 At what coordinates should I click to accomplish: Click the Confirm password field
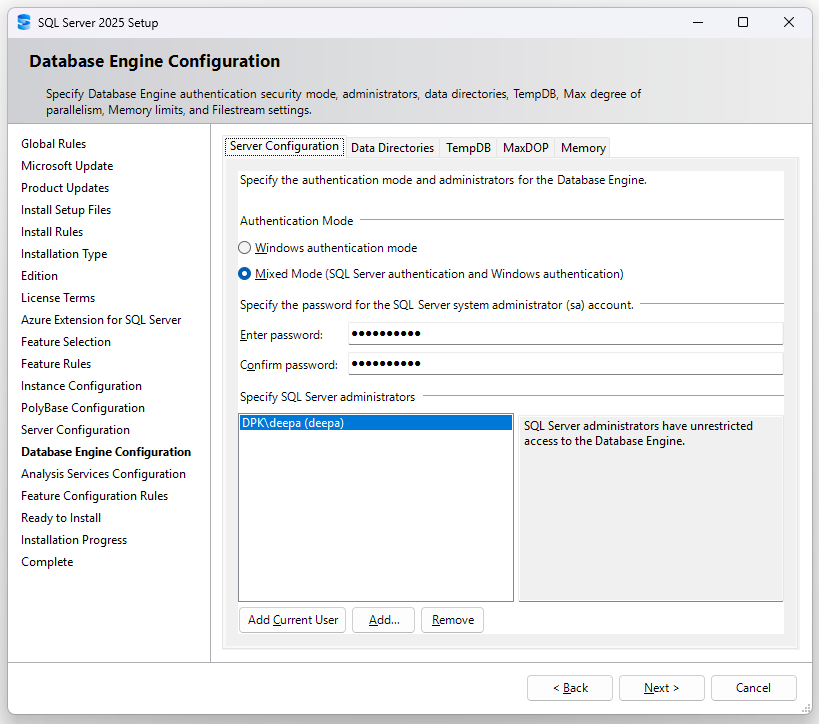pos(565,363)
